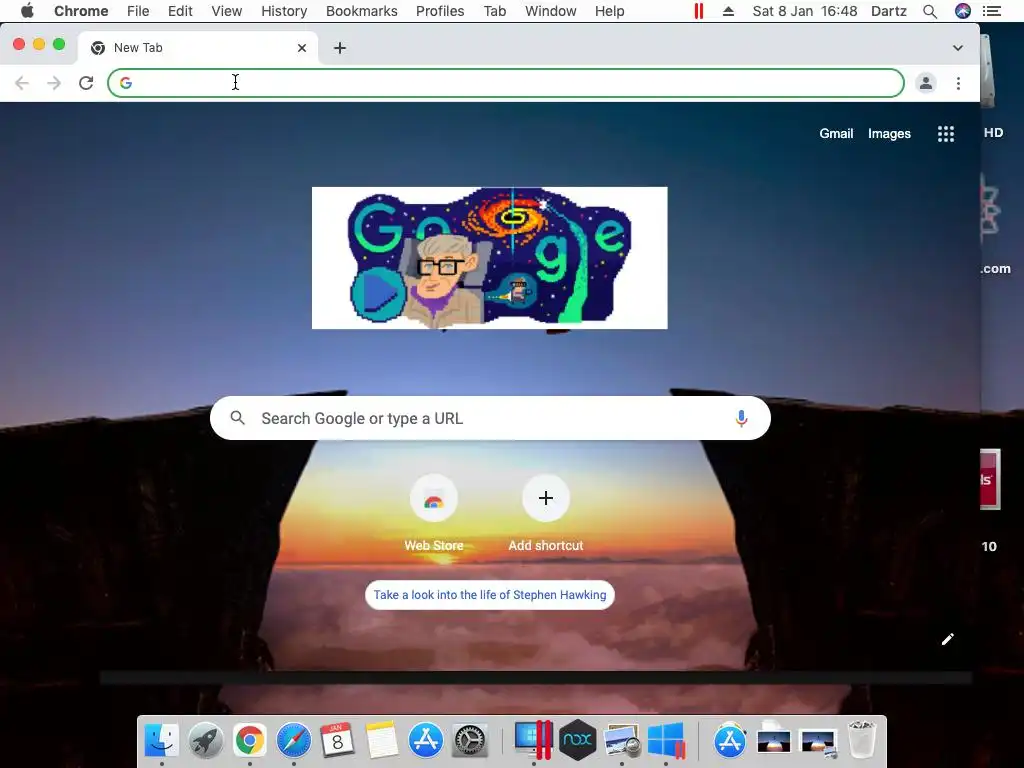Viewport: 1024px width, 768px height.
Task: Open the Windows virtual machine Dock icon
Action: (666, 741)
